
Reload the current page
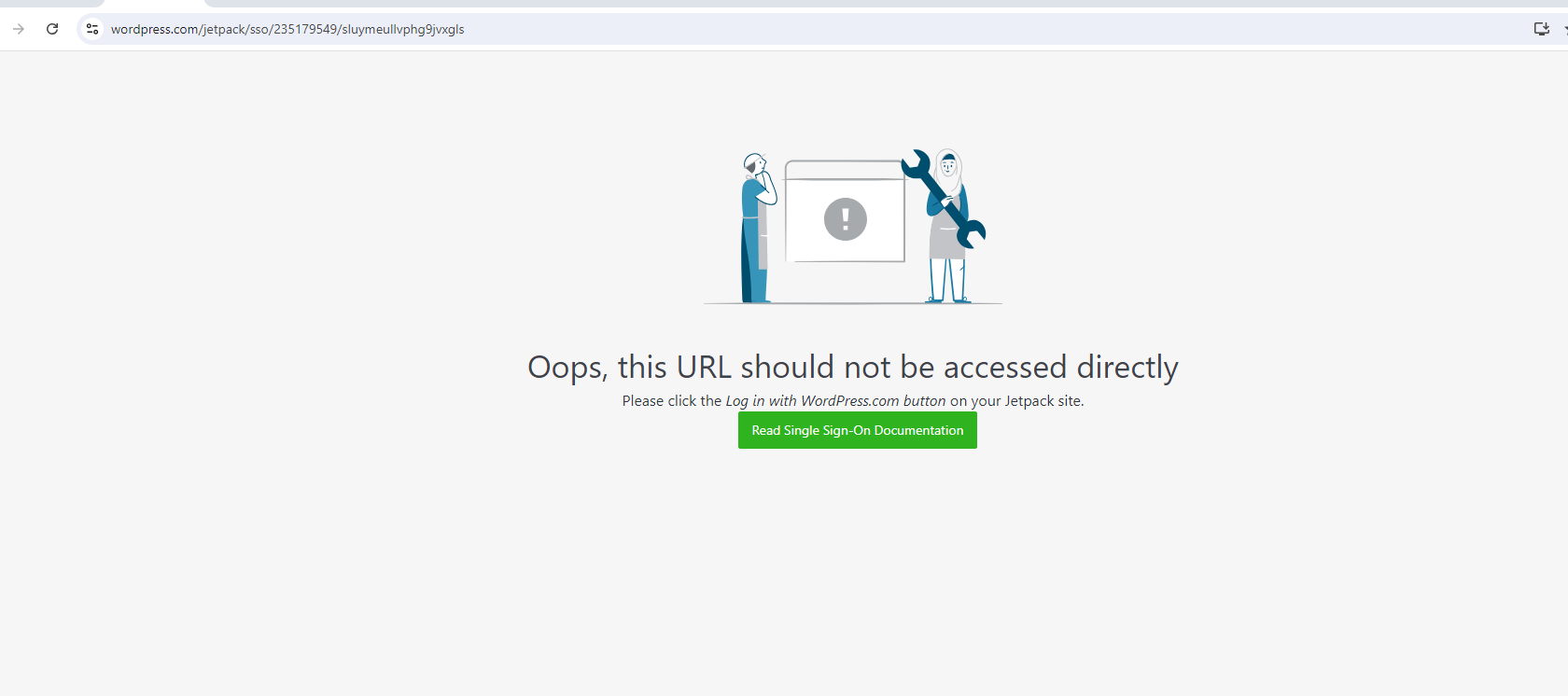pos(52,29)
